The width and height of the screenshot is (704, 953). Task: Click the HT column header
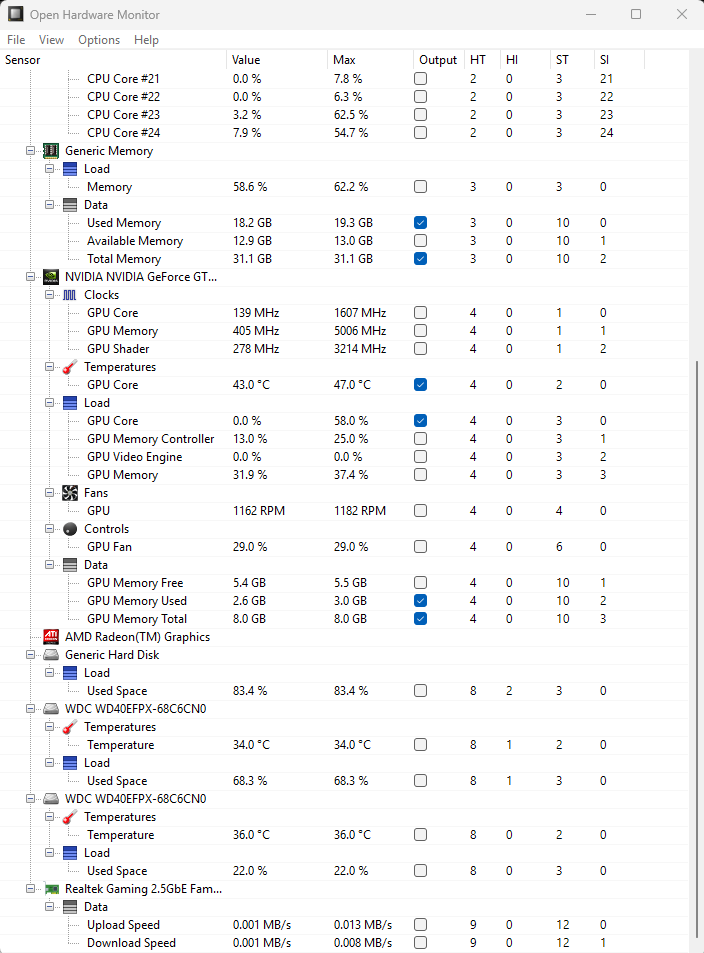(481, 60)
